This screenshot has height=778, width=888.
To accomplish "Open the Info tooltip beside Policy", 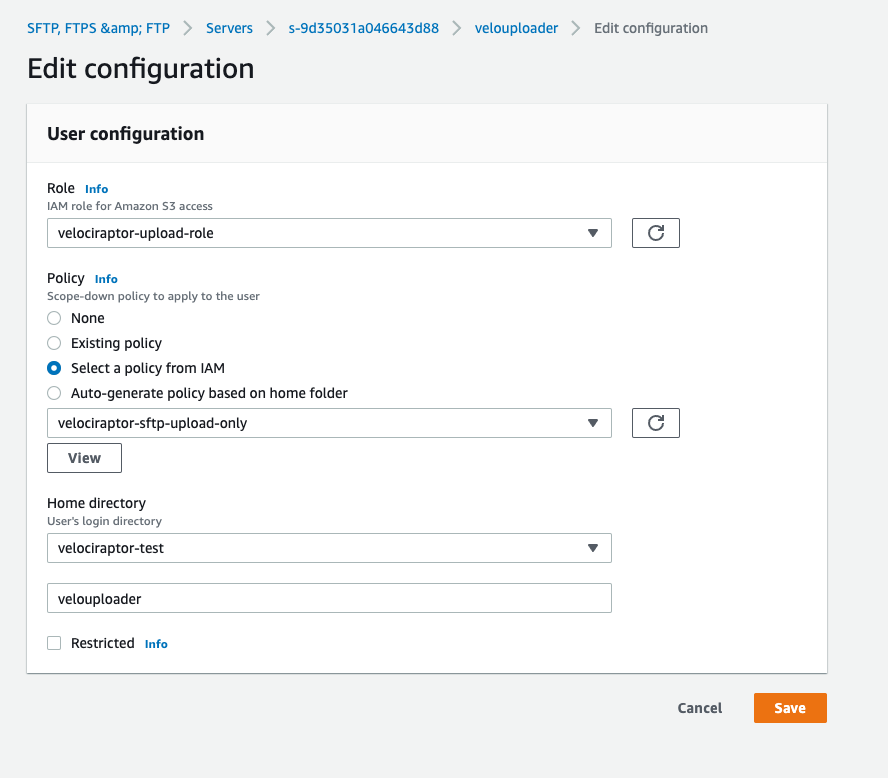I will (x=106, y=279).
